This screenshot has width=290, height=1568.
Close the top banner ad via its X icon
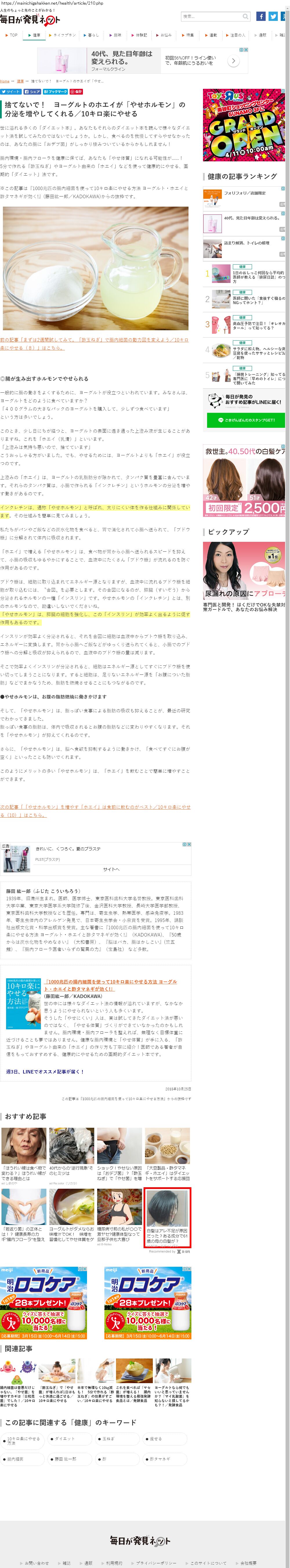[x=246, y=50]
